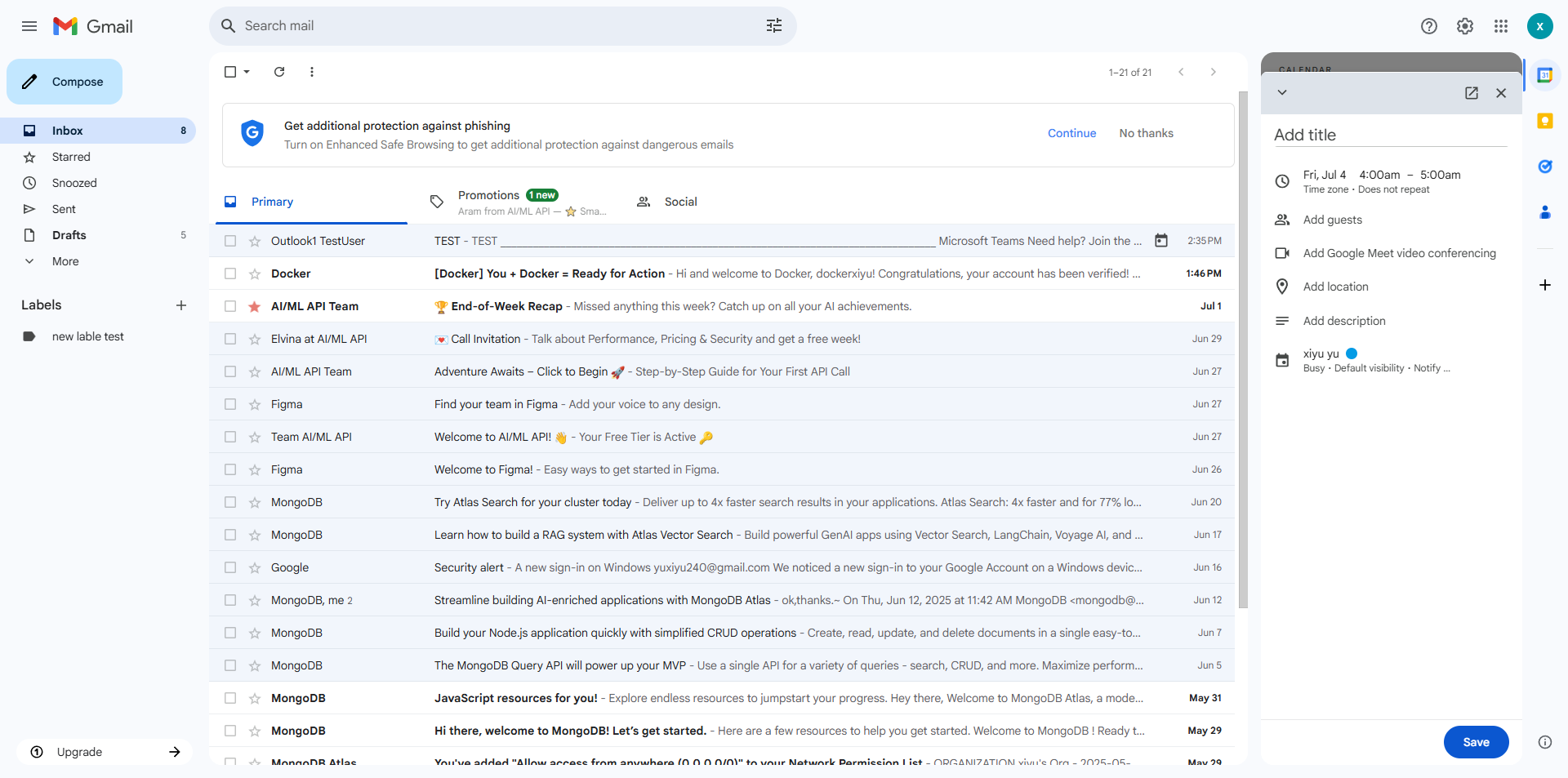1568x778 pixels.
Task: Open Google Tasks side panel icon
Action: pyautogui.click(x=1545, y=167)
